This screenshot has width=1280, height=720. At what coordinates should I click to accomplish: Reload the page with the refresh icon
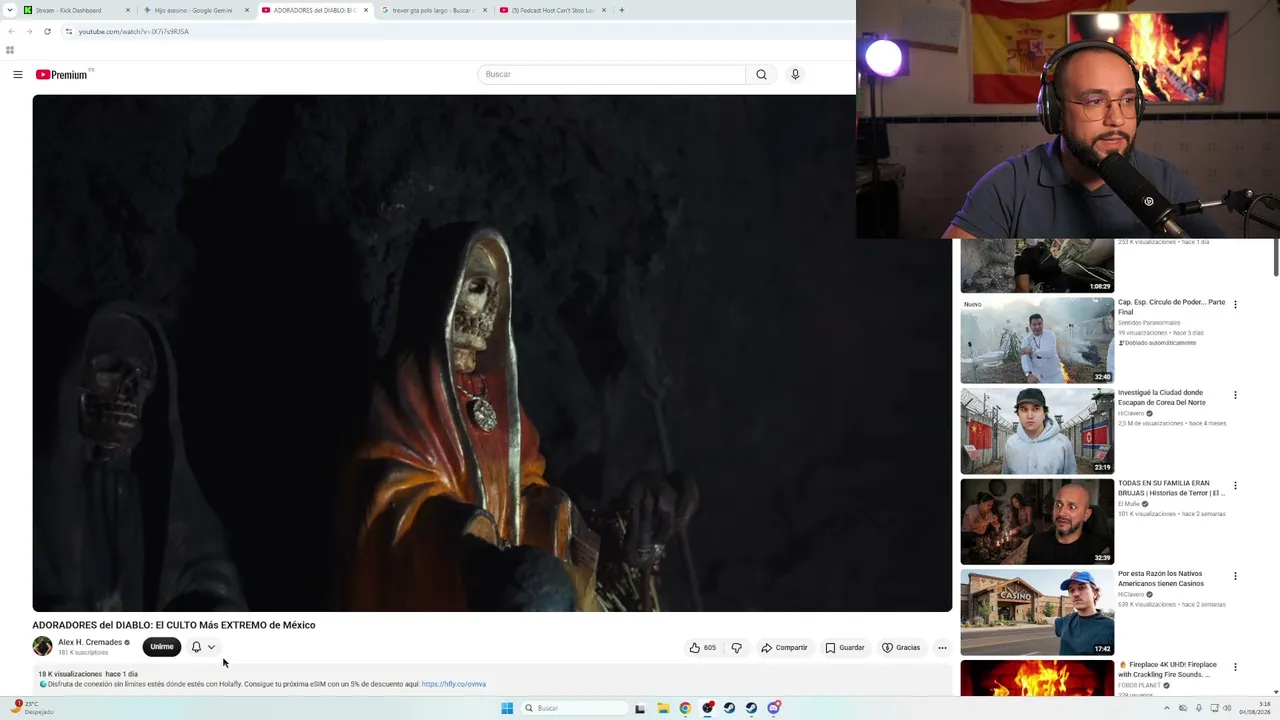coord(47,31)
